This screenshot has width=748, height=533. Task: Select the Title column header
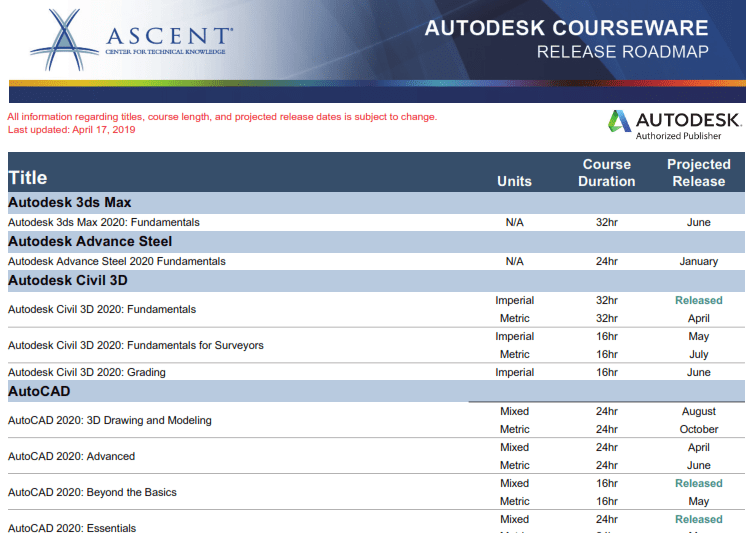tap(28, 178)
